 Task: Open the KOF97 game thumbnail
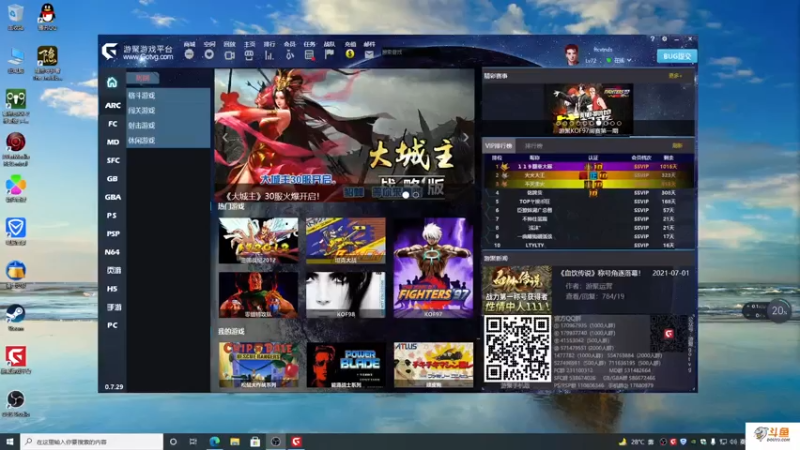[x=433, y=268]
